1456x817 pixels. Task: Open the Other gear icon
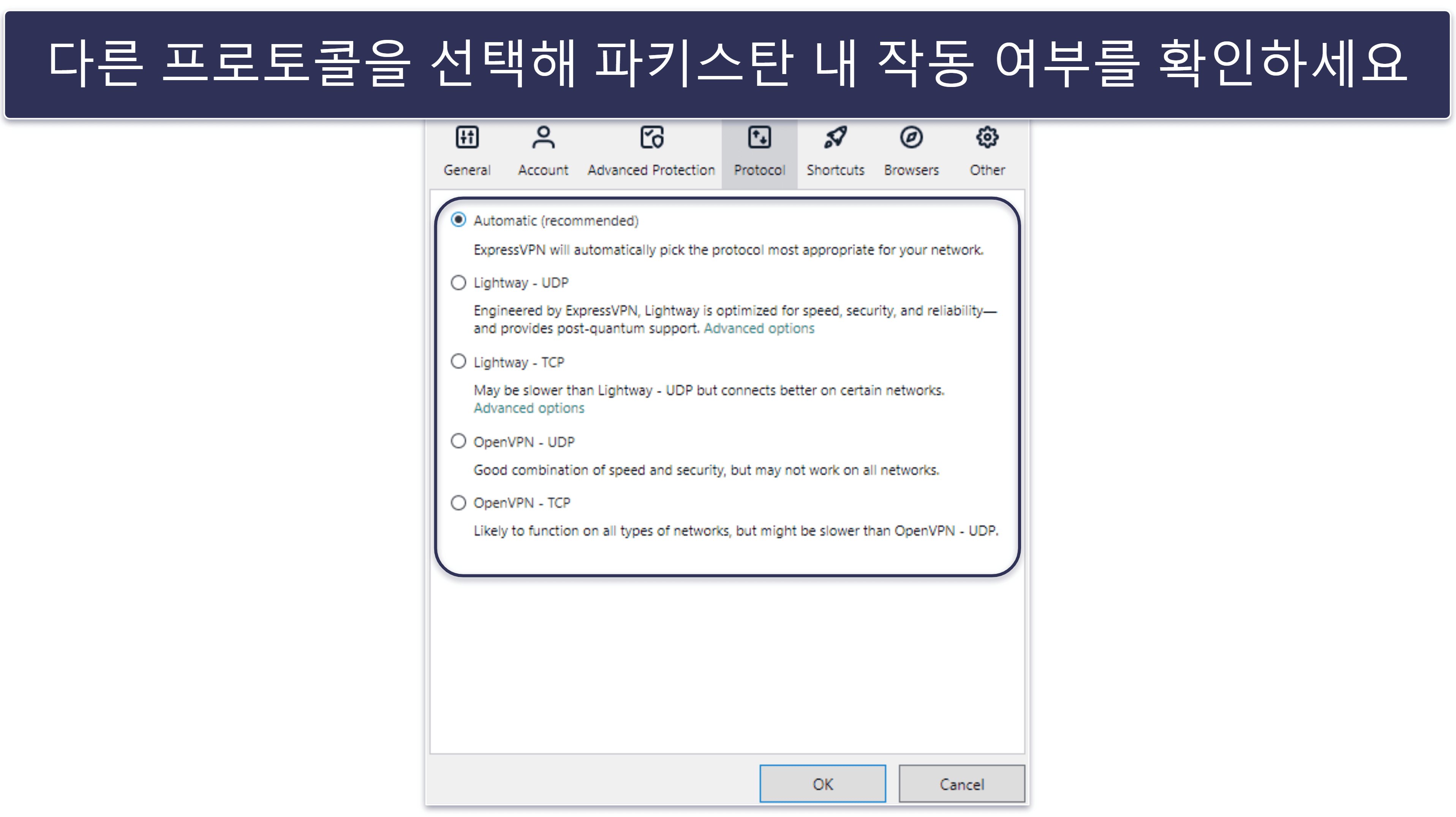click(987, 137)
